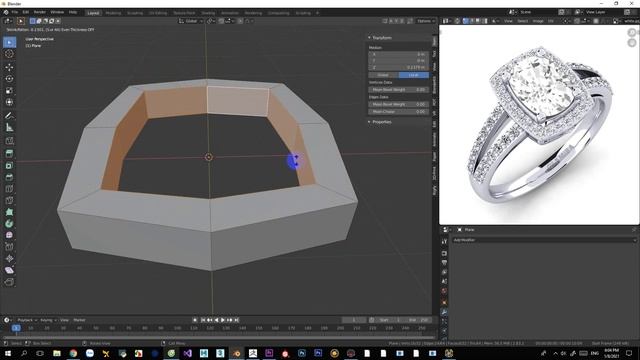This screenshot has height=360, width=640.
Task: Select the Extrude Region tool
Action: tap(9, 153)
